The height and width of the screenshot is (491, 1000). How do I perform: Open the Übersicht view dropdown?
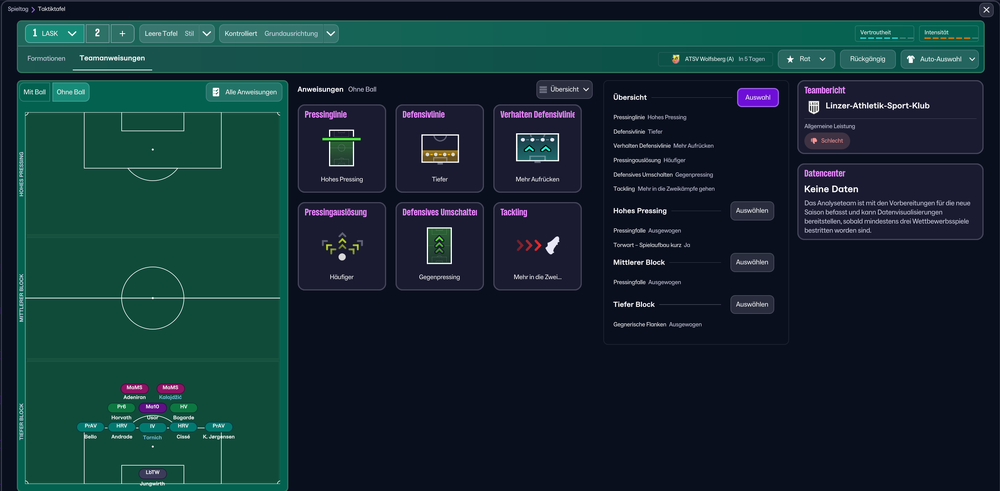pyautogui.click(x=564, y=90)
